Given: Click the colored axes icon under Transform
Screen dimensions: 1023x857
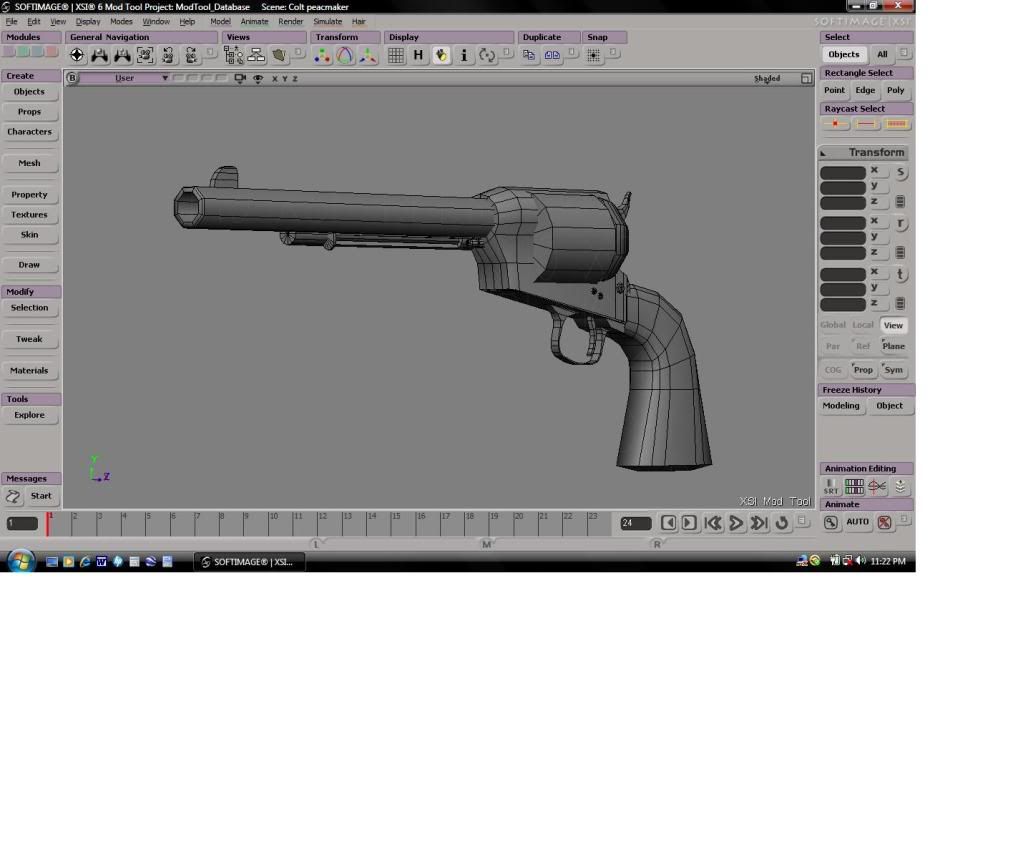Looking at the screenshot, I should (x=368, y=56).
